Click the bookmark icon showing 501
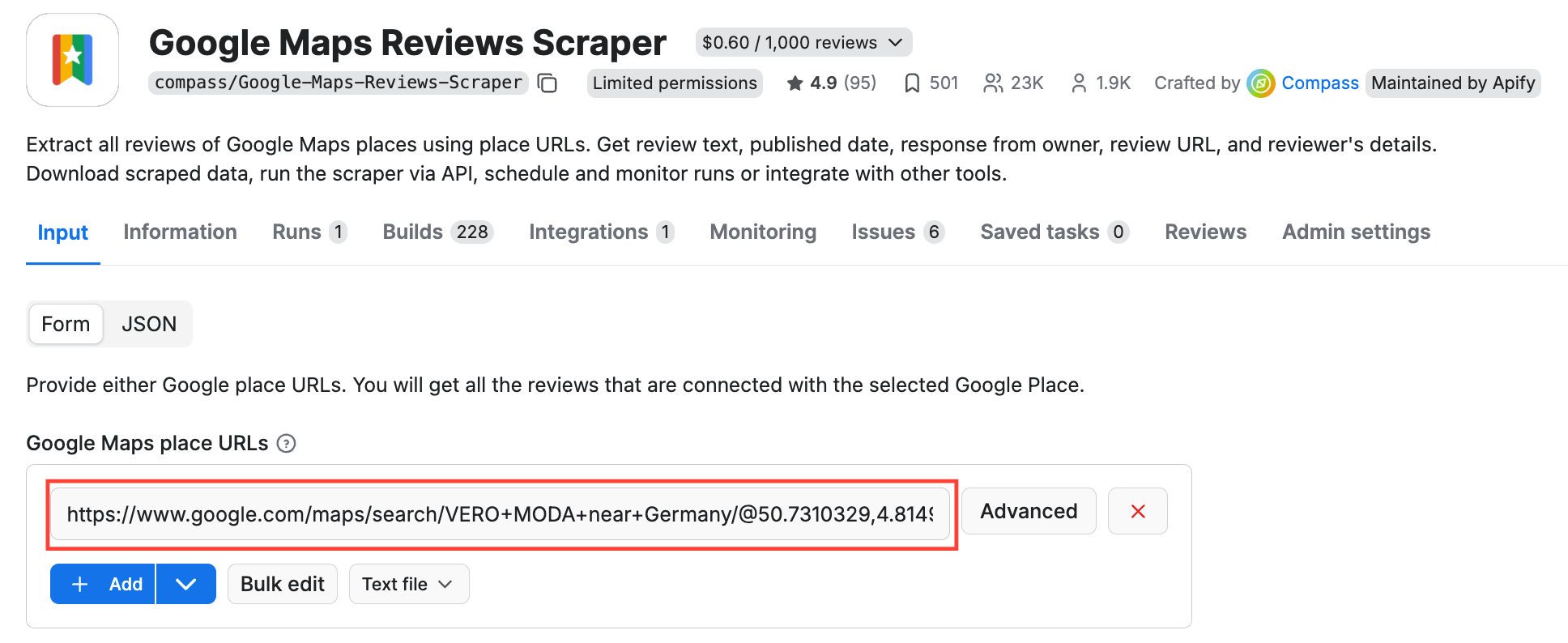 click(912, 83)
